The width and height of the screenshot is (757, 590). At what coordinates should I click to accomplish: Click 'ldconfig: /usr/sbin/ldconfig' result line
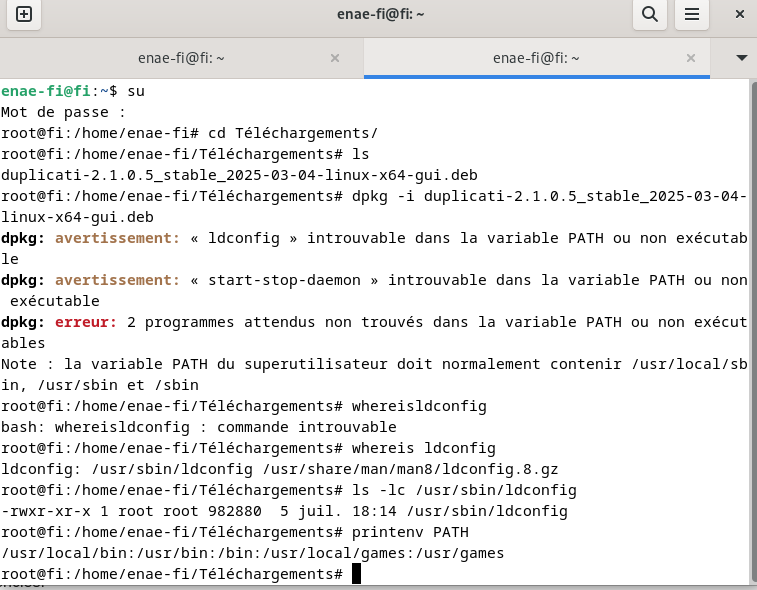(x=280, y=469)
